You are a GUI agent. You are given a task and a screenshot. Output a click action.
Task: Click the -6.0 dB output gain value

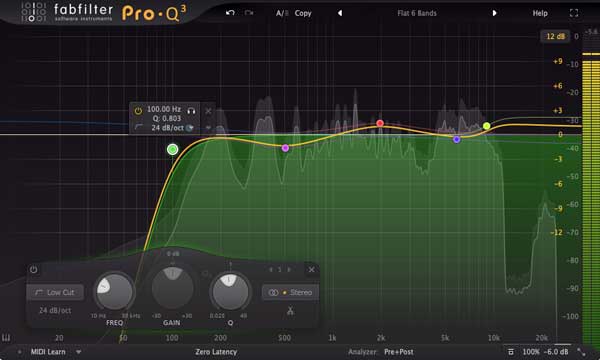click(x=556, y=352)
